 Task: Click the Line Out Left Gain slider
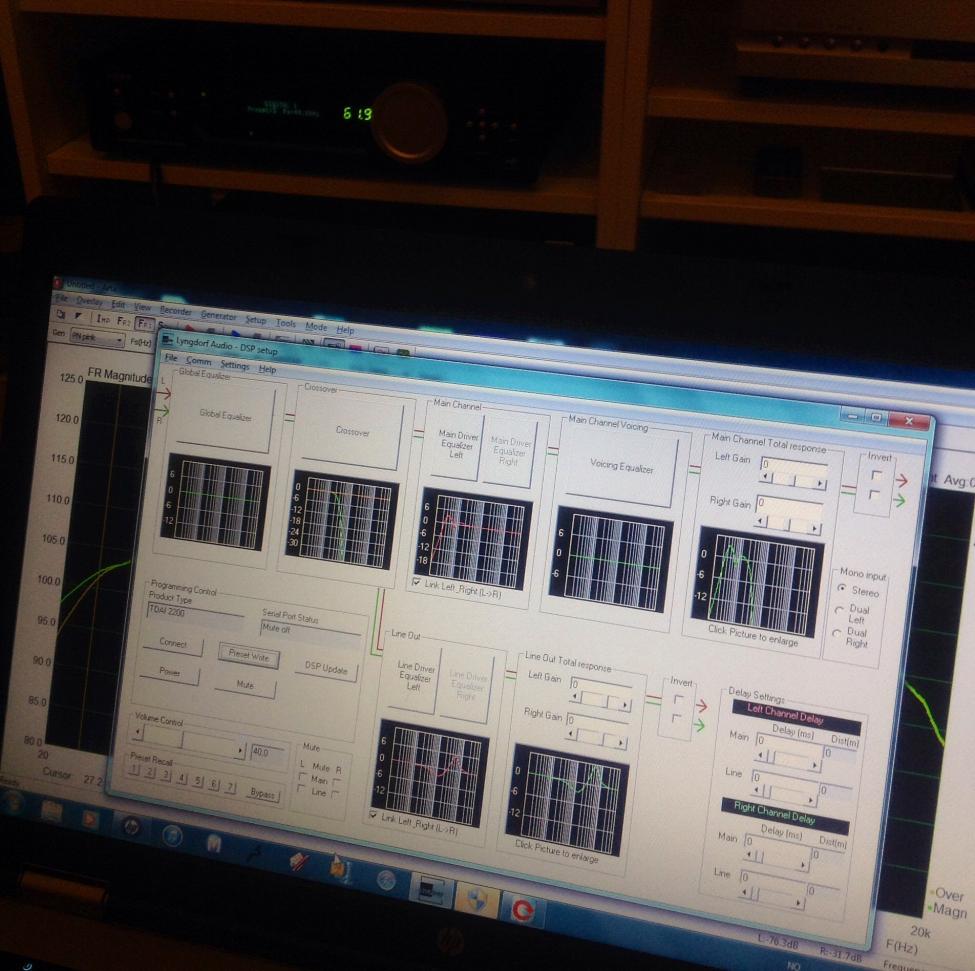(x=599, y=701)
